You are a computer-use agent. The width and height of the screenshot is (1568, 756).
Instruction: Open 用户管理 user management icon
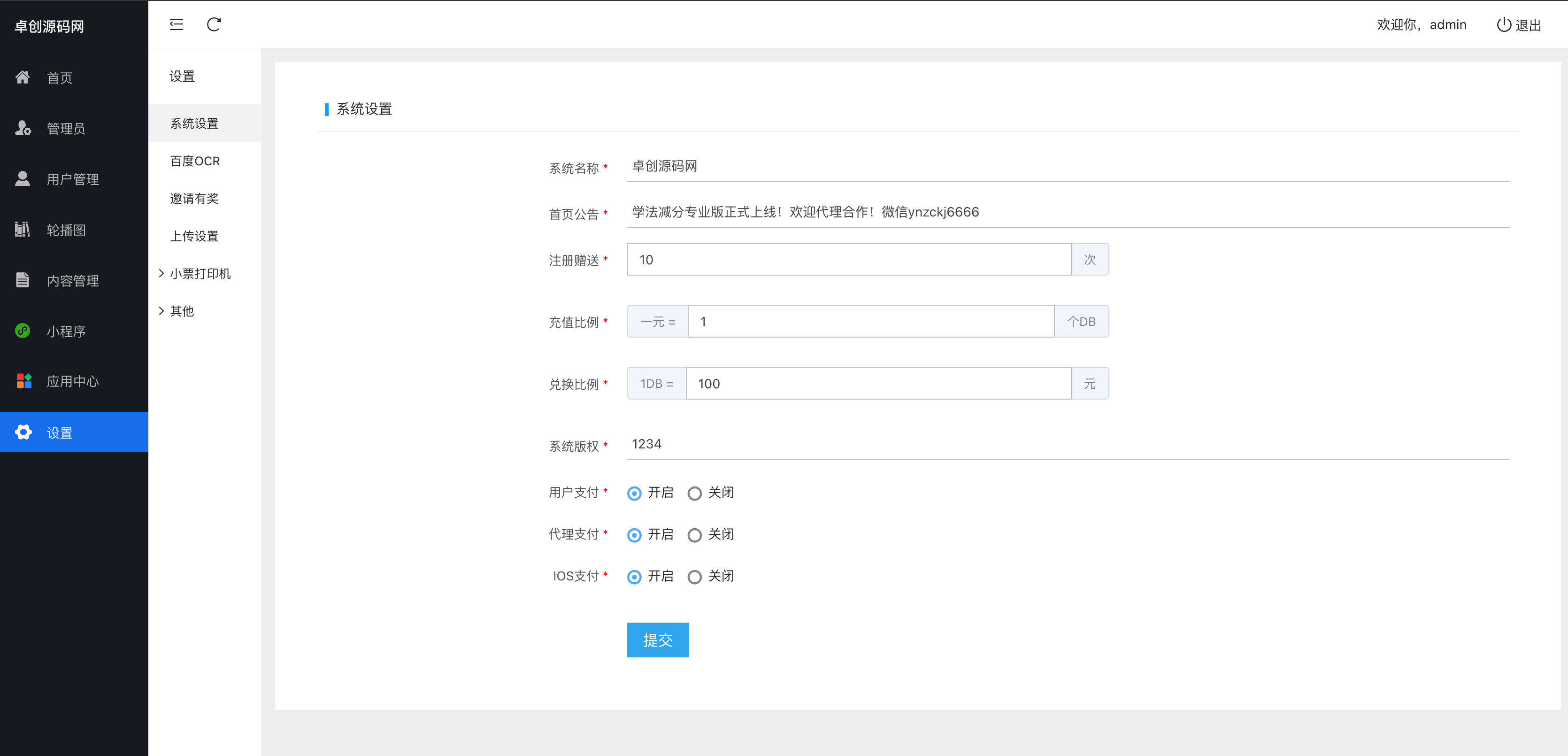coord(23,178)
